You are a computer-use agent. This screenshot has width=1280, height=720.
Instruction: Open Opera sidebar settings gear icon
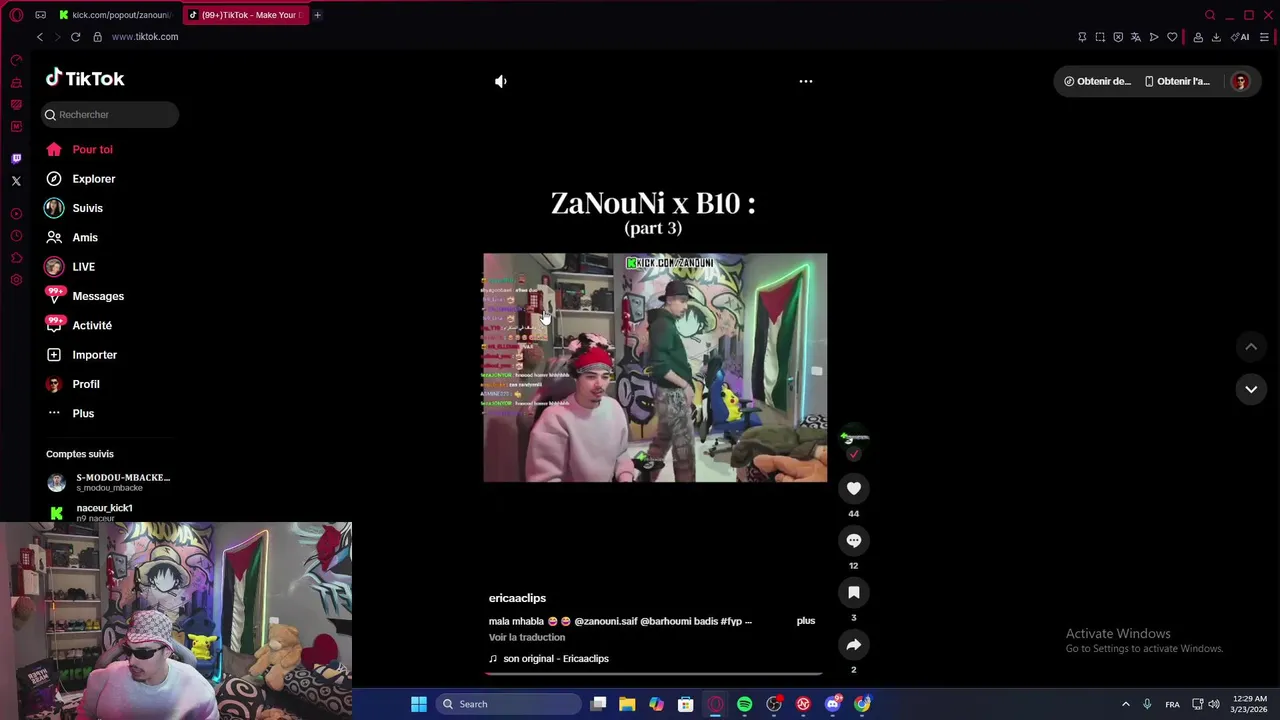coord(16,280)
